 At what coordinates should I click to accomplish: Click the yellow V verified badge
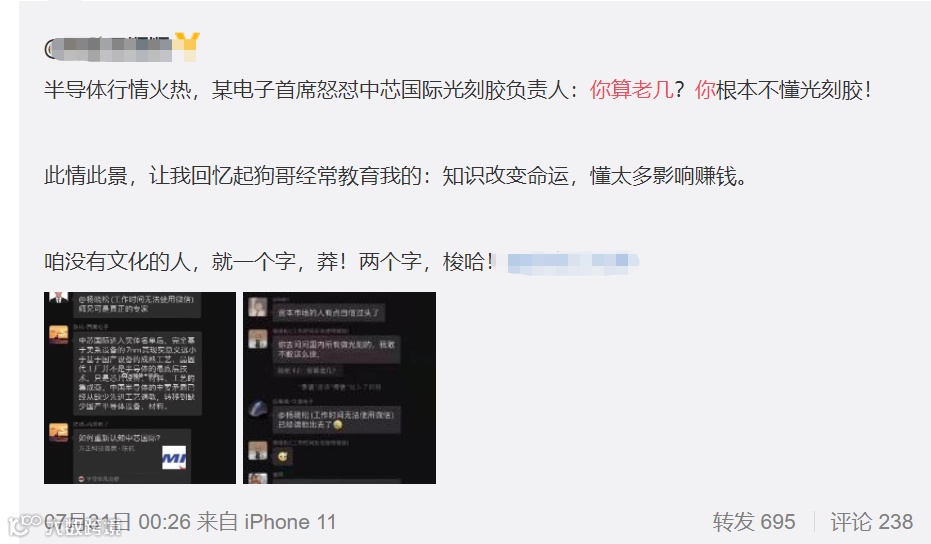[x=188, y=46]
